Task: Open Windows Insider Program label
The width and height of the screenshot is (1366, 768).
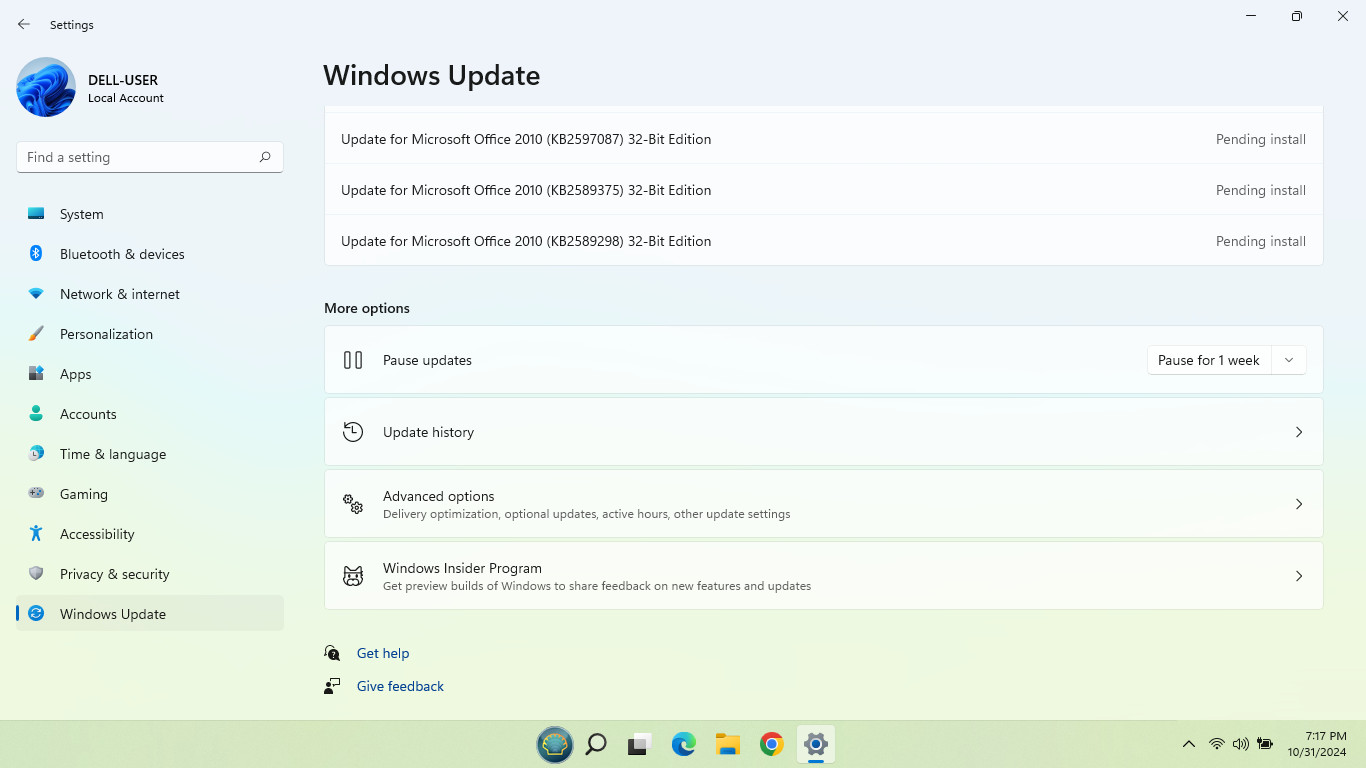Action: (x=462, y=568)
